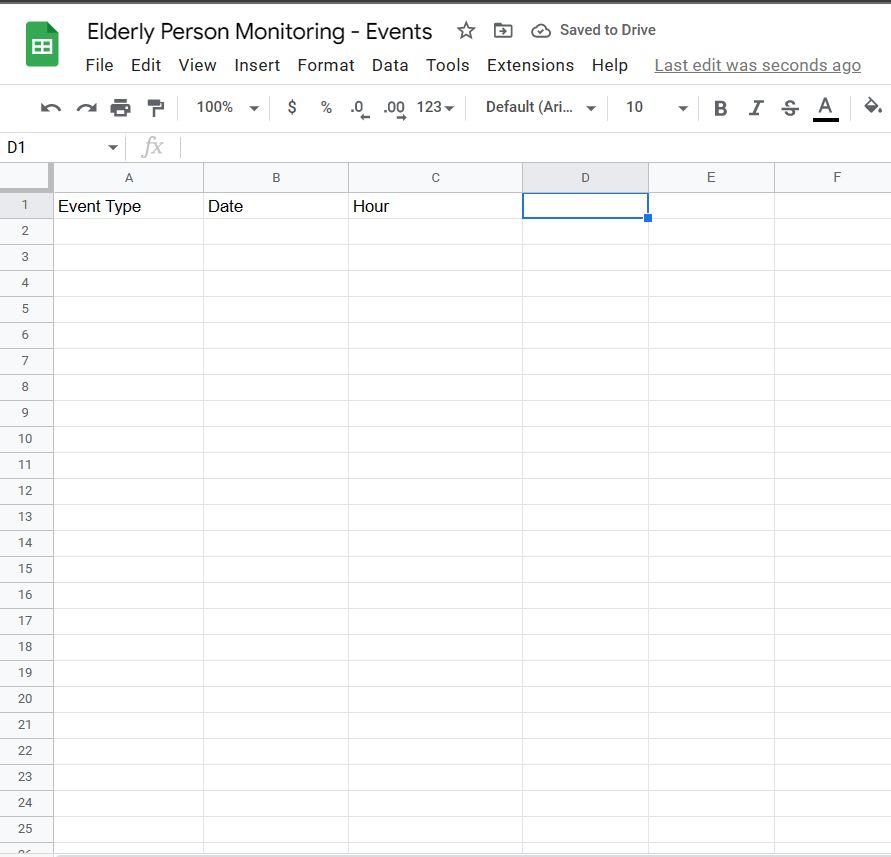Open the Default (Arial) font dropdown
Screen dimensions: 891x857
pyautogui.click(x=540, y=107)
